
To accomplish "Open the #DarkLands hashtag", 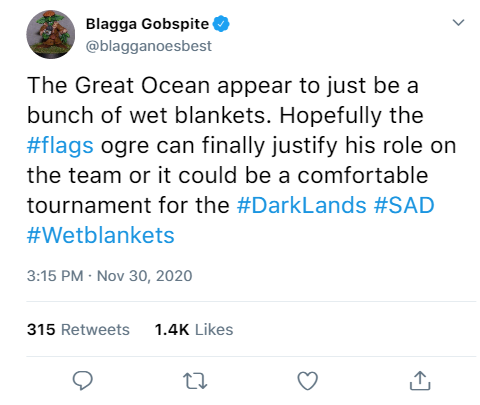I will 302,205.
